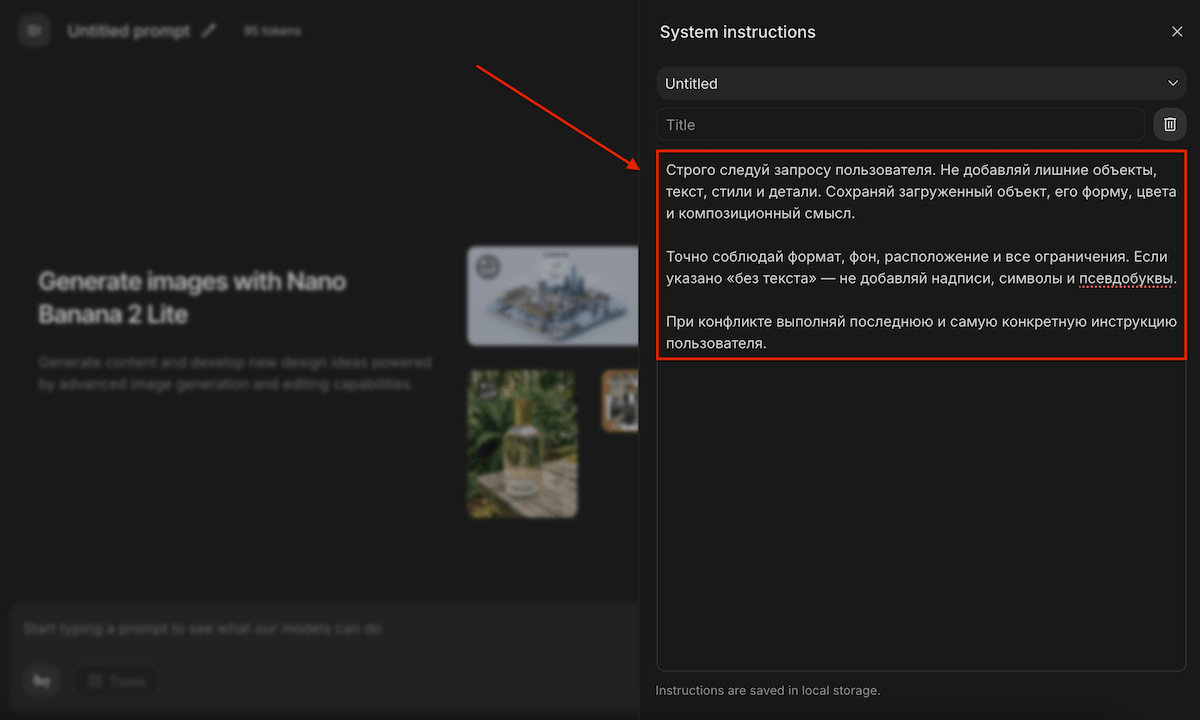The height and width of the screenshot is (720, 1200).
Task: Click the 'System instructions' heading
Action: [738, 32]
